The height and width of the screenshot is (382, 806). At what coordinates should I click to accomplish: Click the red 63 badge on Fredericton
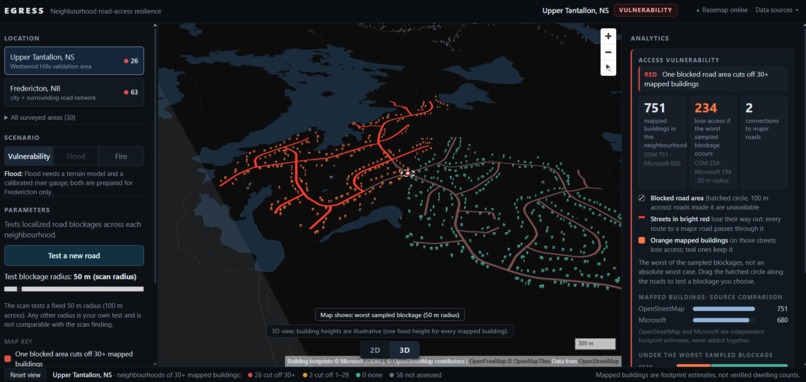point(131,93)
